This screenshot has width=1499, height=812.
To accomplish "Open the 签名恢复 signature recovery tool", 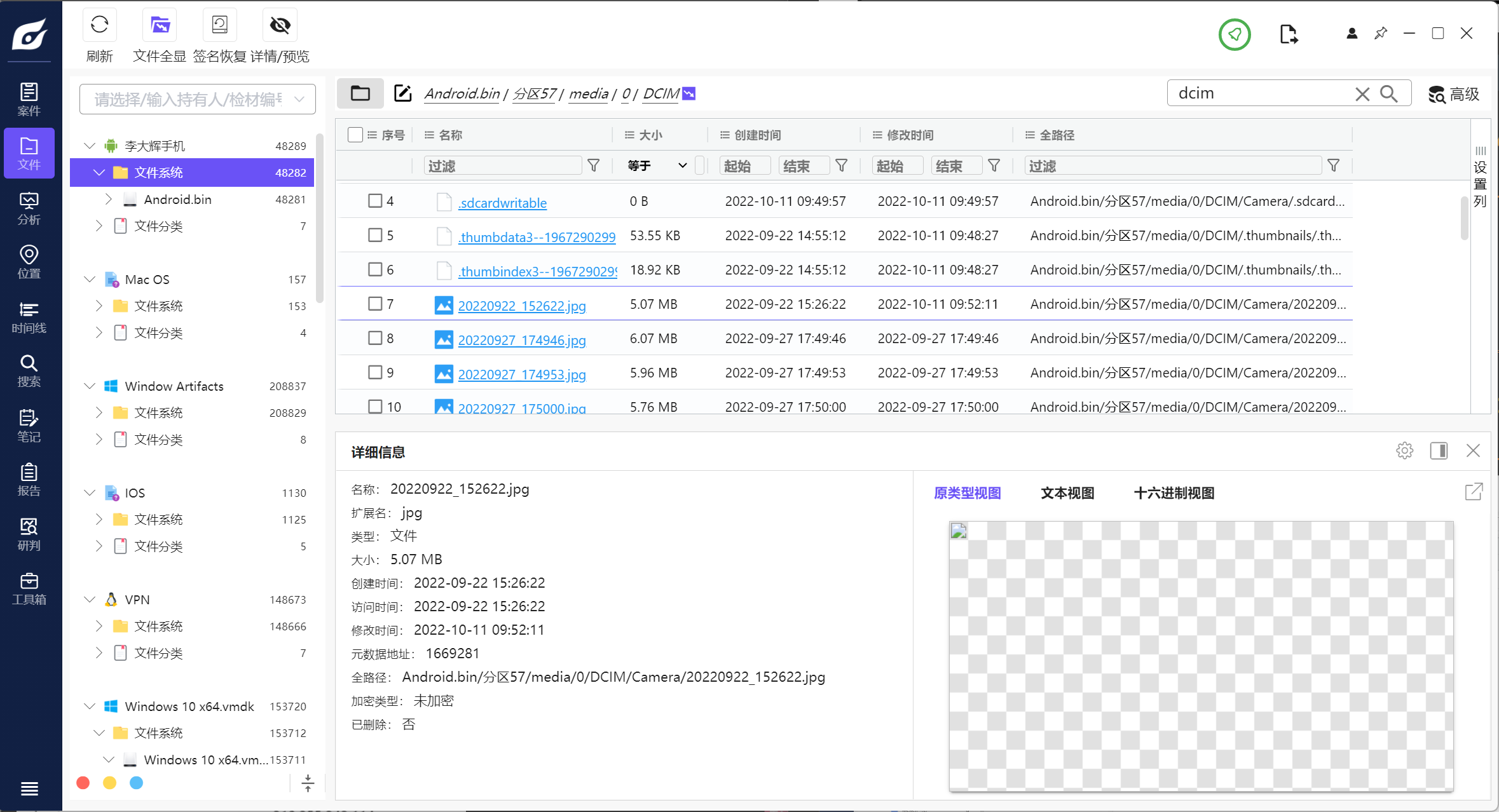I will [x=219, y=25].
